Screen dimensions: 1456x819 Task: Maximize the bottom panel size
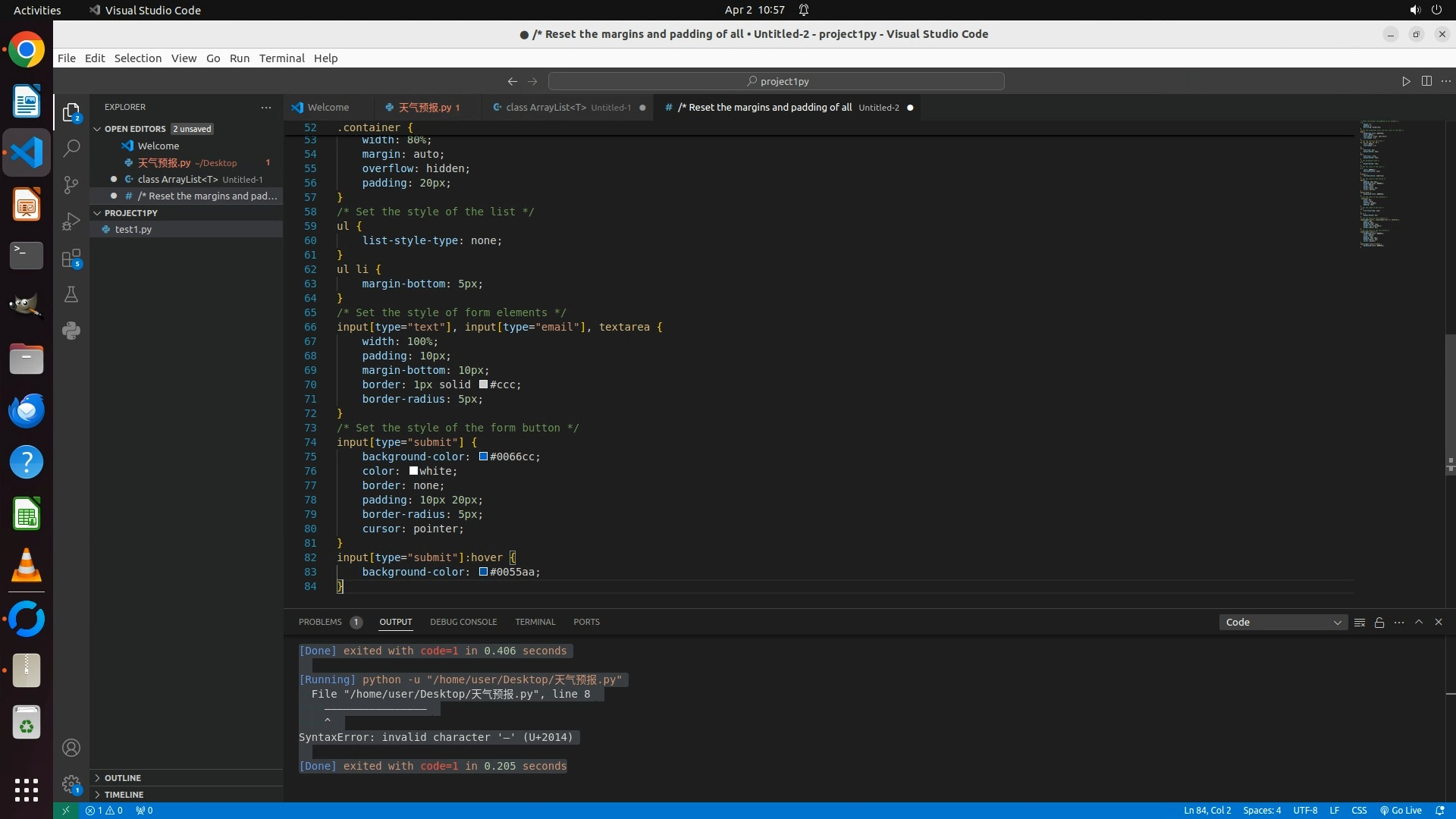tap(1419, 622)
